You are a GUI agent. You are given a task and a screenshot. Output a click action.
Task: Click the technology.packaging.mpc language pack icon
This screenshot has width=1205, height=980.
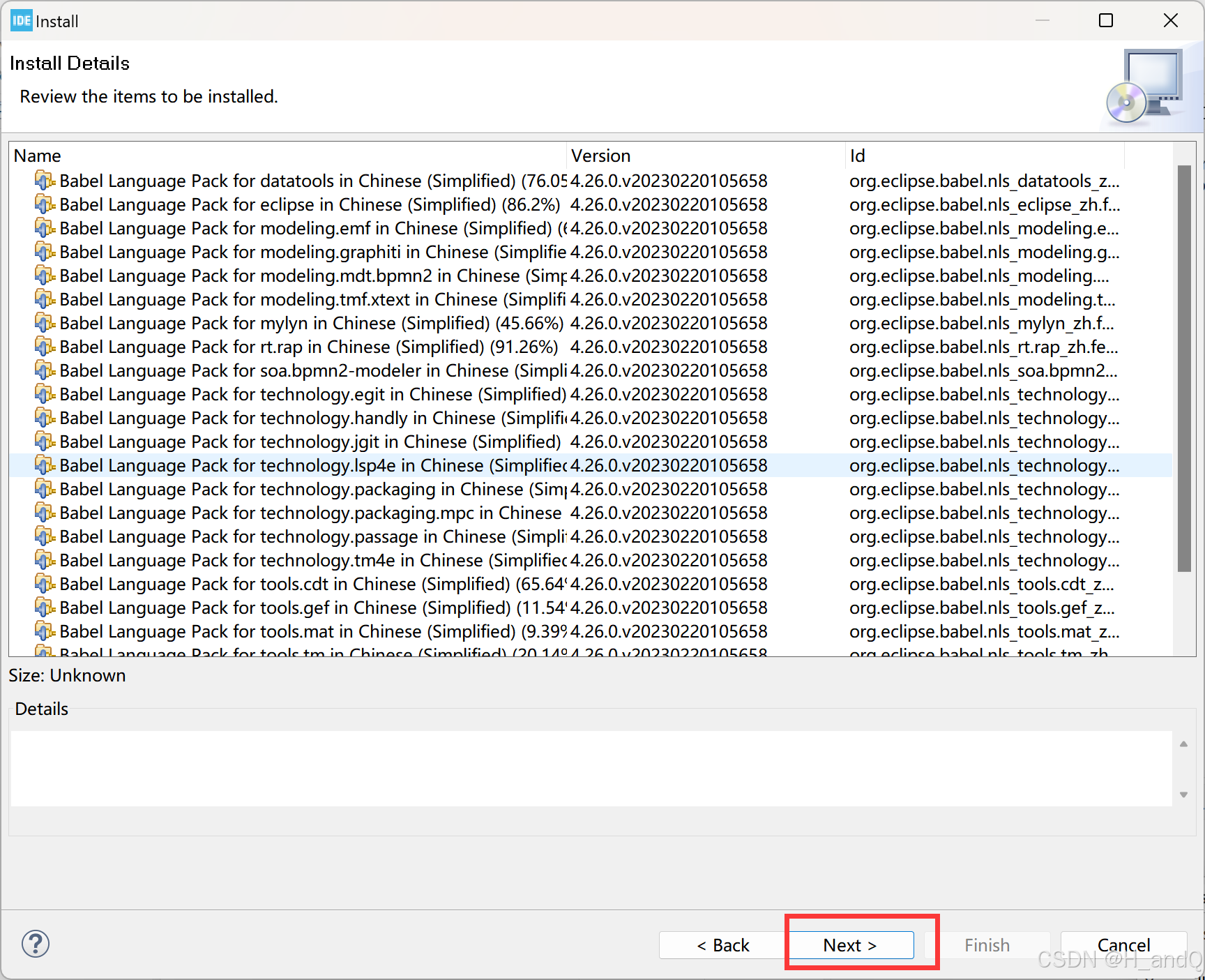[45, 513]
